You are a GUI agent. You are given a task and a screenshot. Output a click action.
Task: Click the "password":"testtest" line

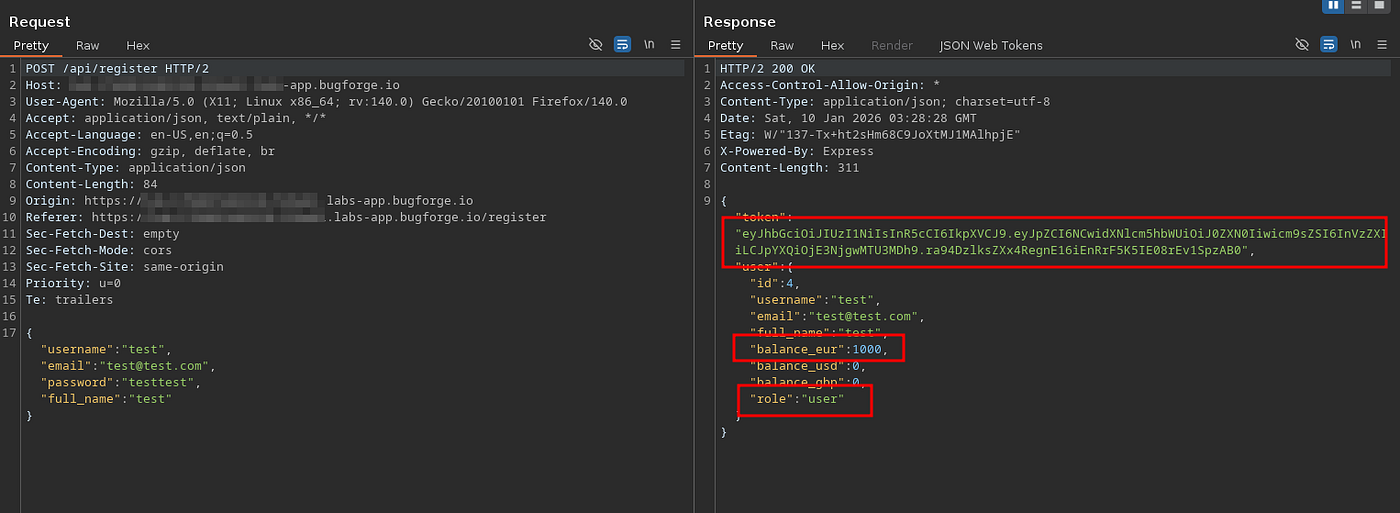(121, 382)
